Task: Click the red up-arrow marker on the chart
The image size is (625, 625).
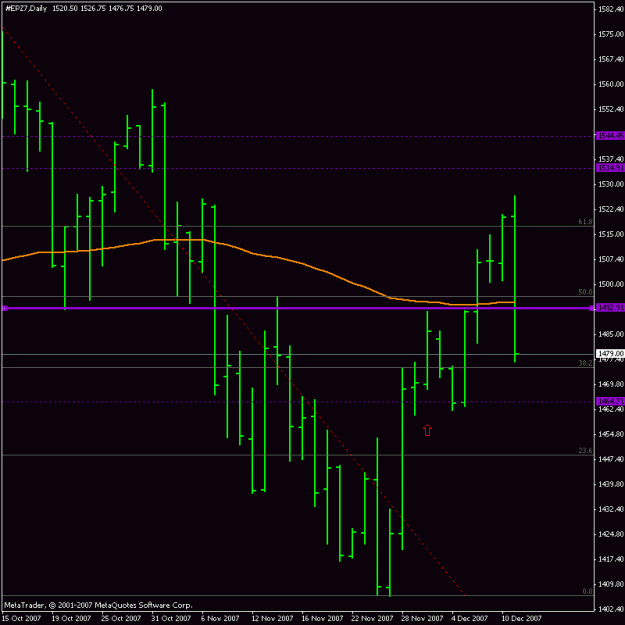Action: click(427, 430)
